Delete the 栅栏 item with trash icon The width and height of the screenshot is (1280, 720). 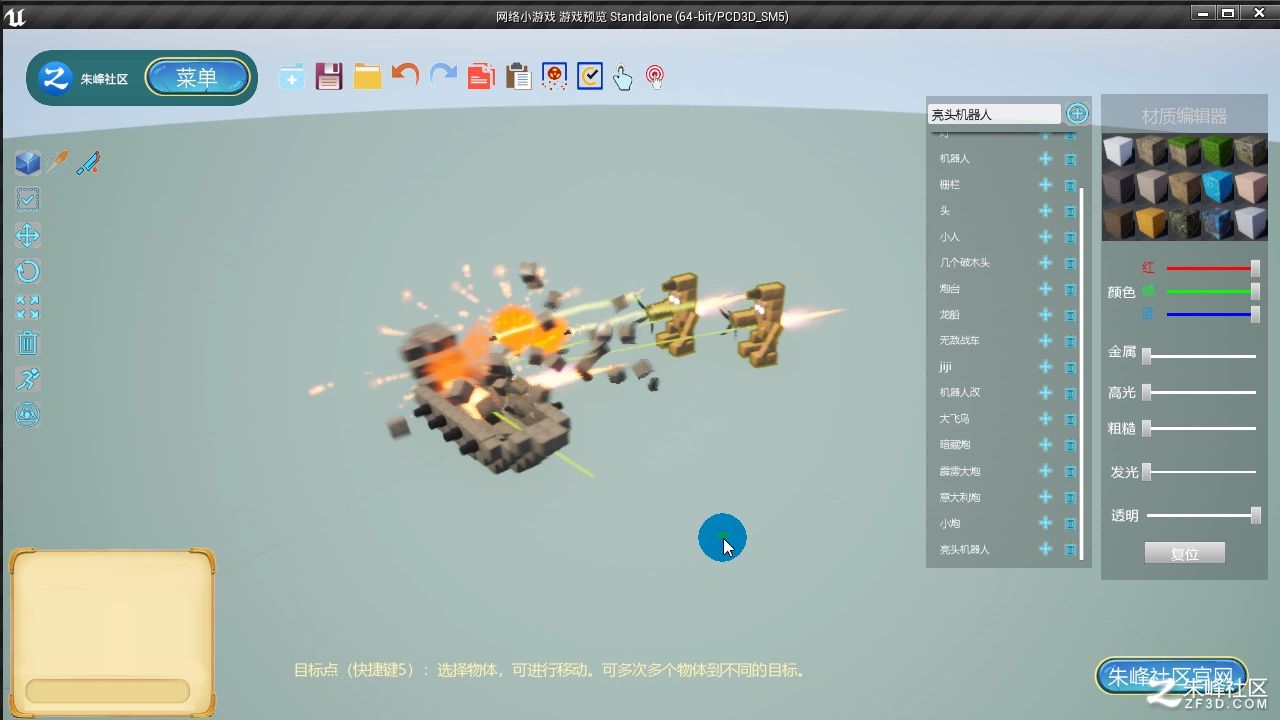point(1070,185)
